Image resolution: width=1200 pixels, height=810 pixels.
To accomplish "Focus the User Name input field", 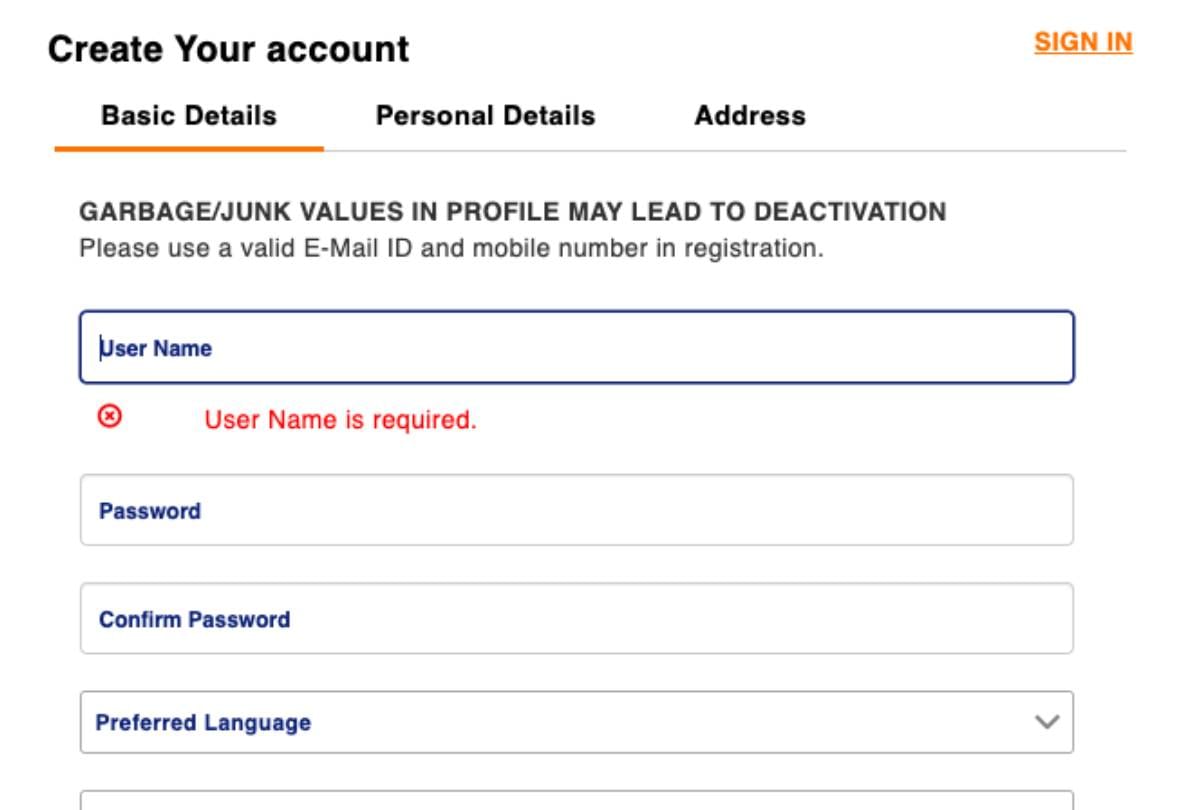I will (x=576, y=347).
